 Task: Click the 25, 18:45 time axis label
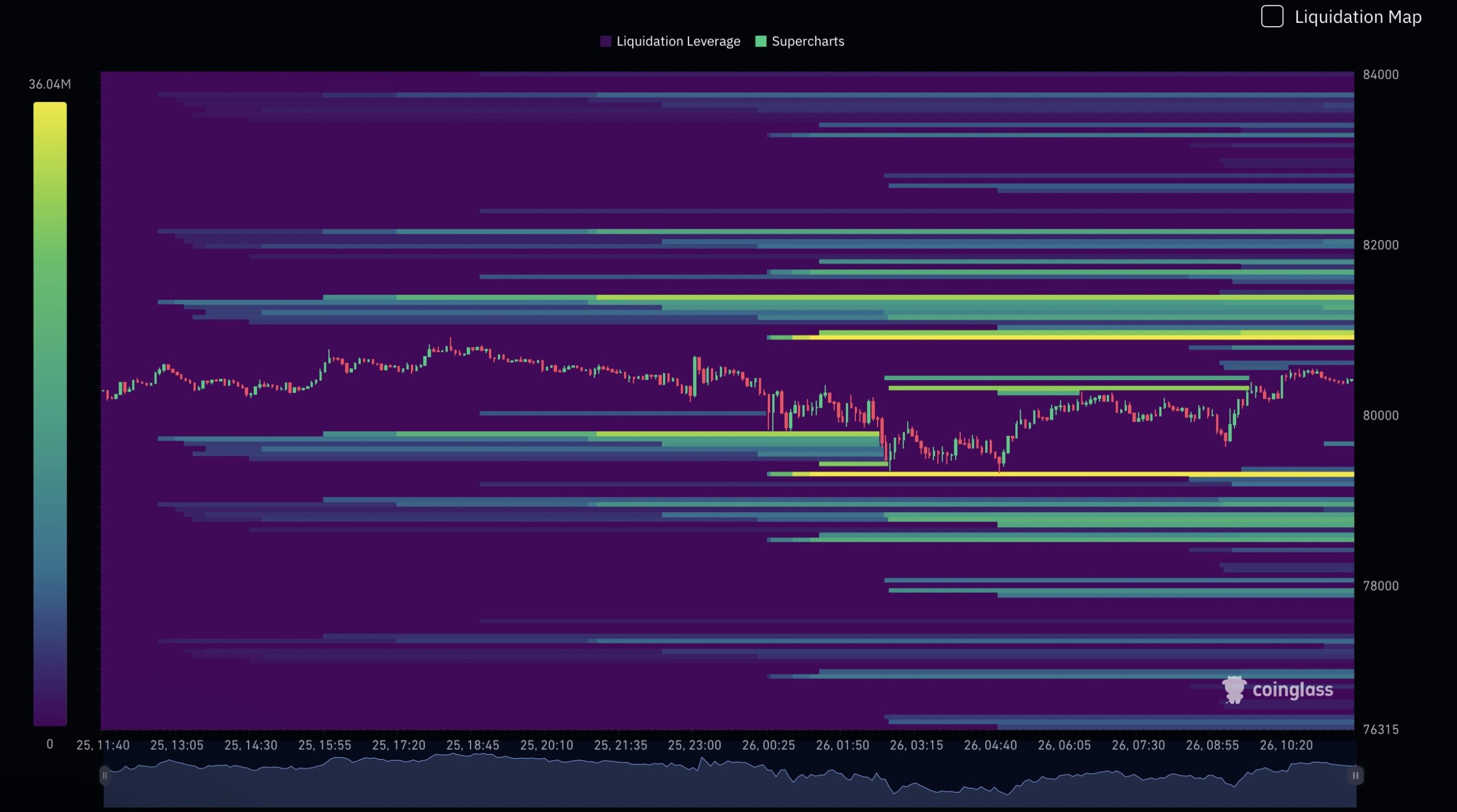(473, 745)
